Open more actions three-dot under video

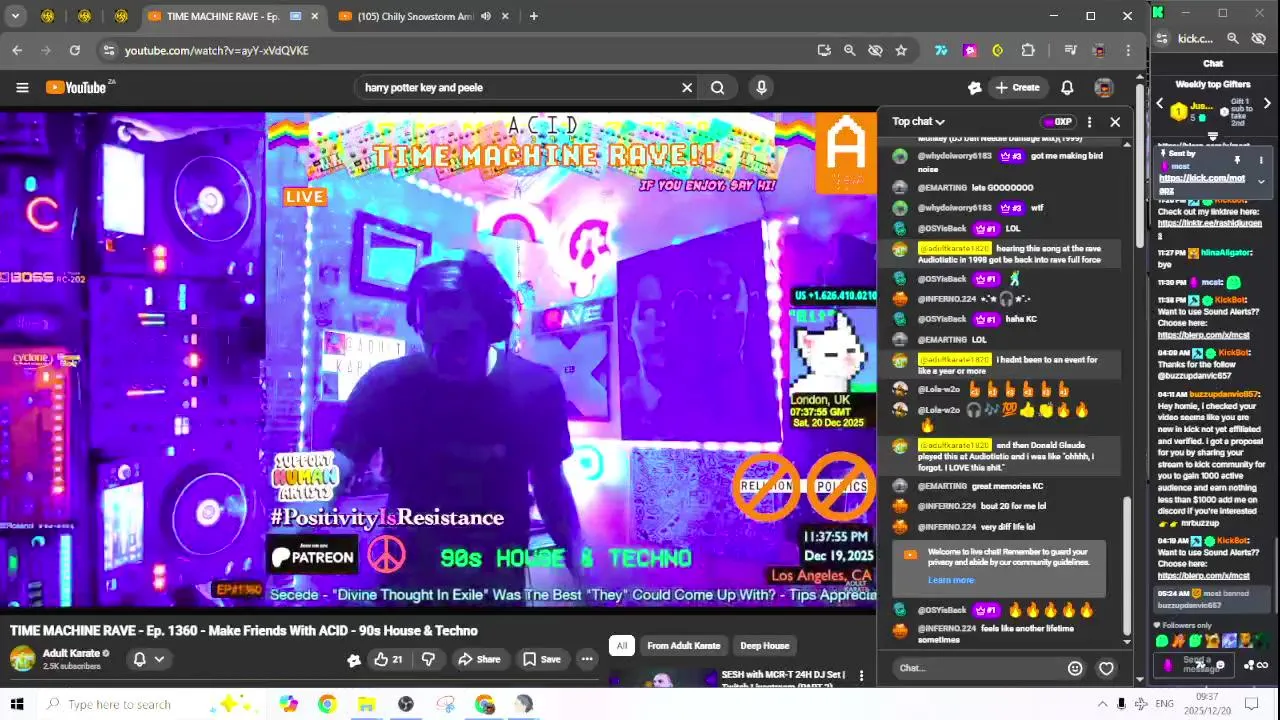pos(587,659)
